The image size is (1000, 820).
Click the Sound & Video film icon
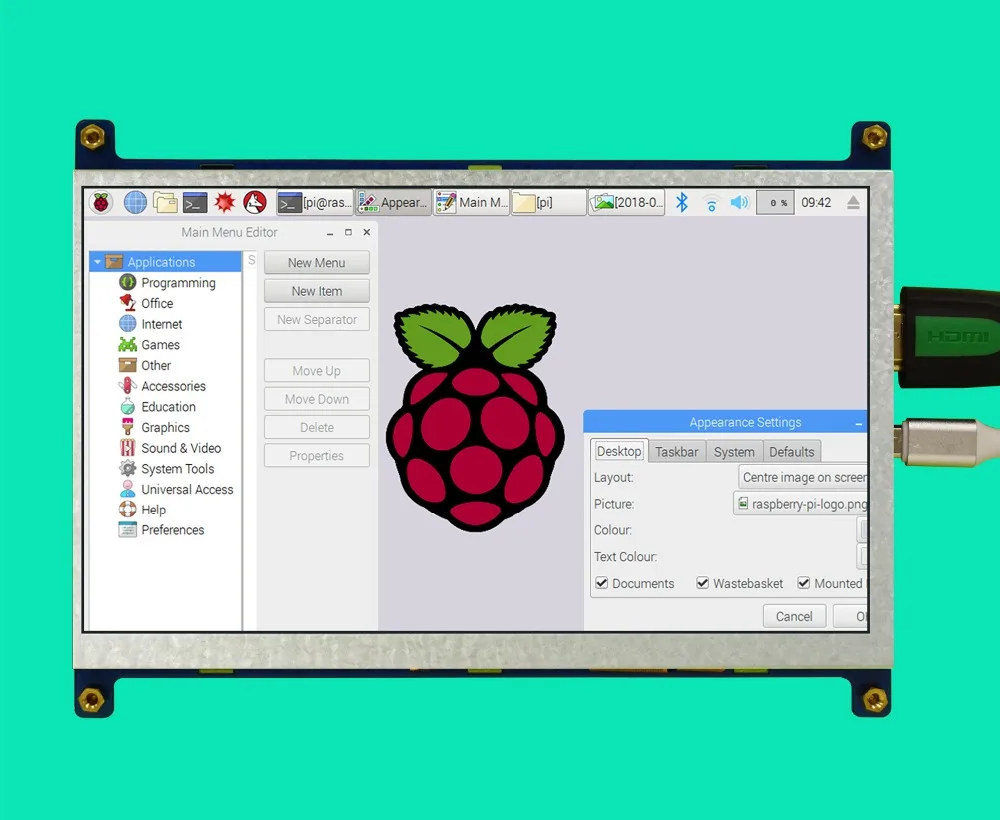128,448
